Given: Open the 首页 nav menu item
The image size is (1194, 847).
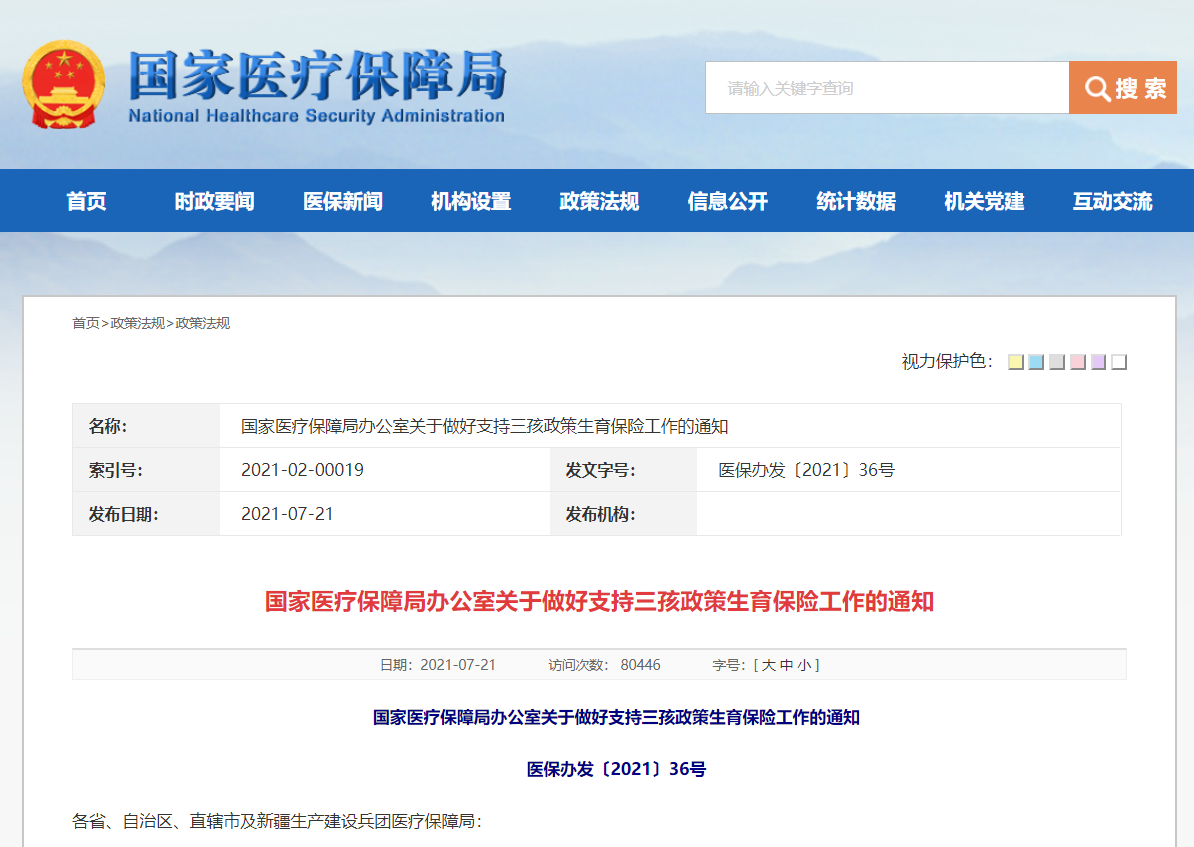Looking at the screenshot, I should pyautogui.click(x=86, y=201).
